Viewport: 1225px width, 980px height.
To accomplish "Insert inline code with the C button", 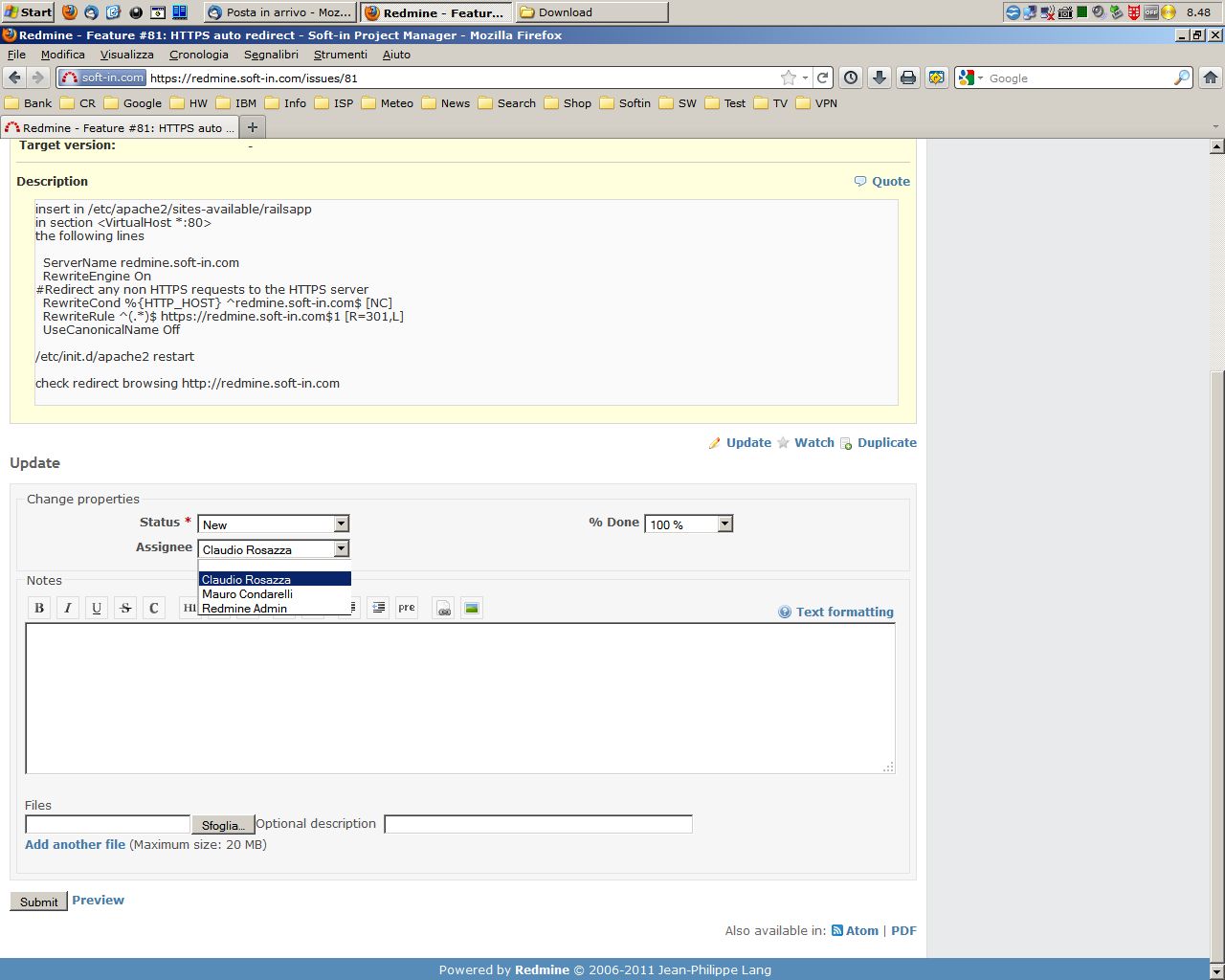I will (154, 608).
